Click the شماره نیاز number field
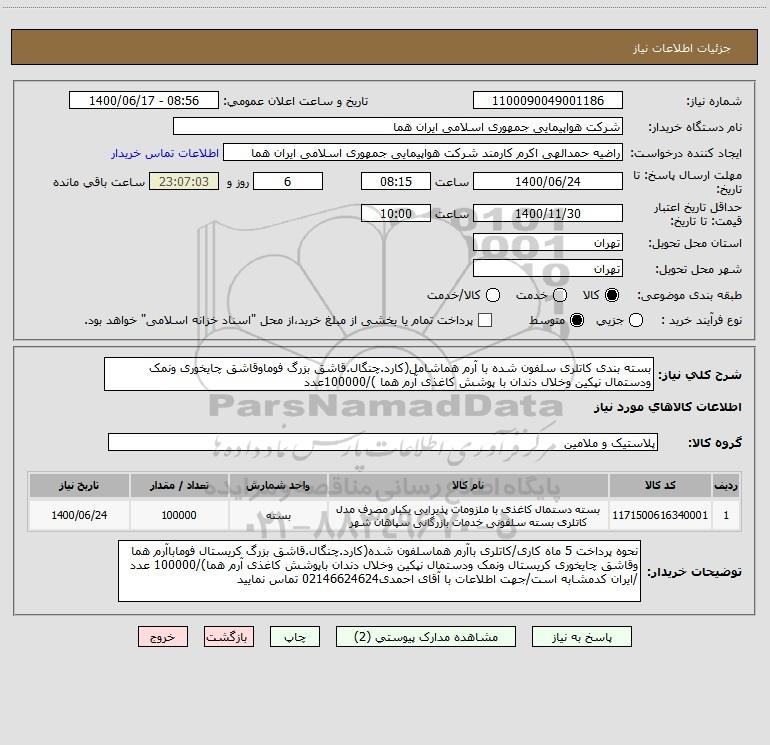 548,101
